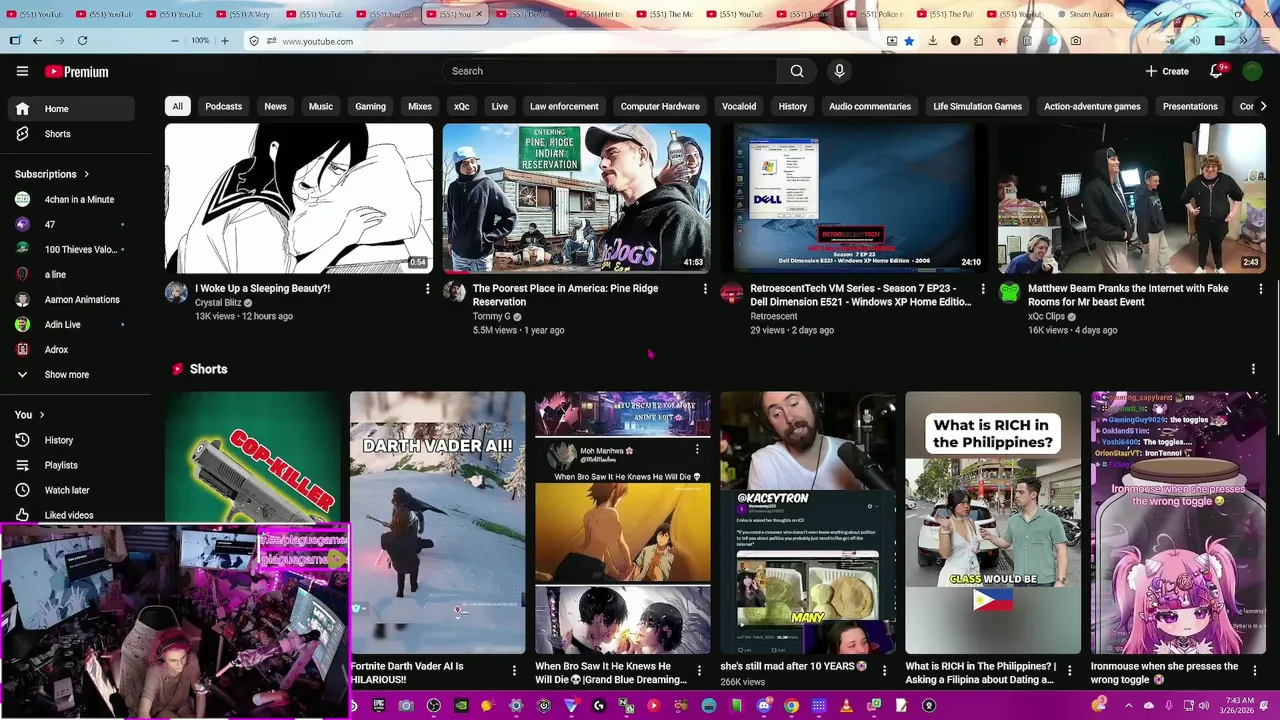Select the Life Simulation Games chip
The width and height of the screenshot is (1280, 720).
[x=977, y=106]
